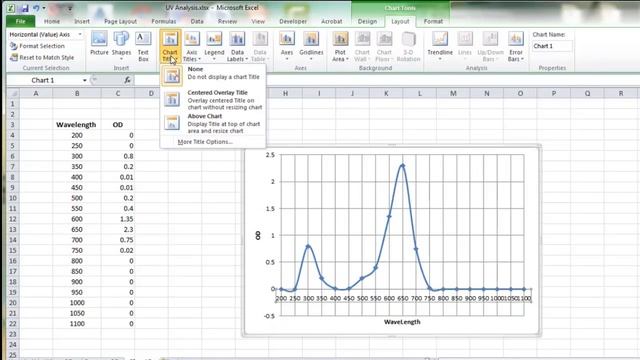Image resolution: width=640 pixels, height=360 pixels.
Task: Select column C header
Action: click(x=118, y=93)
